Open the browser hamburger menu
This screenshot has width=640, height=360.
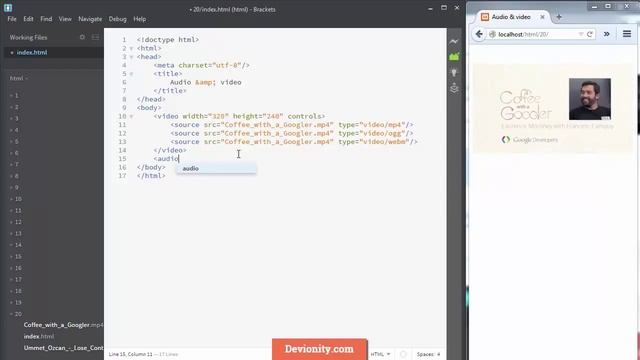pyautogui.click(x=627, y=34)
